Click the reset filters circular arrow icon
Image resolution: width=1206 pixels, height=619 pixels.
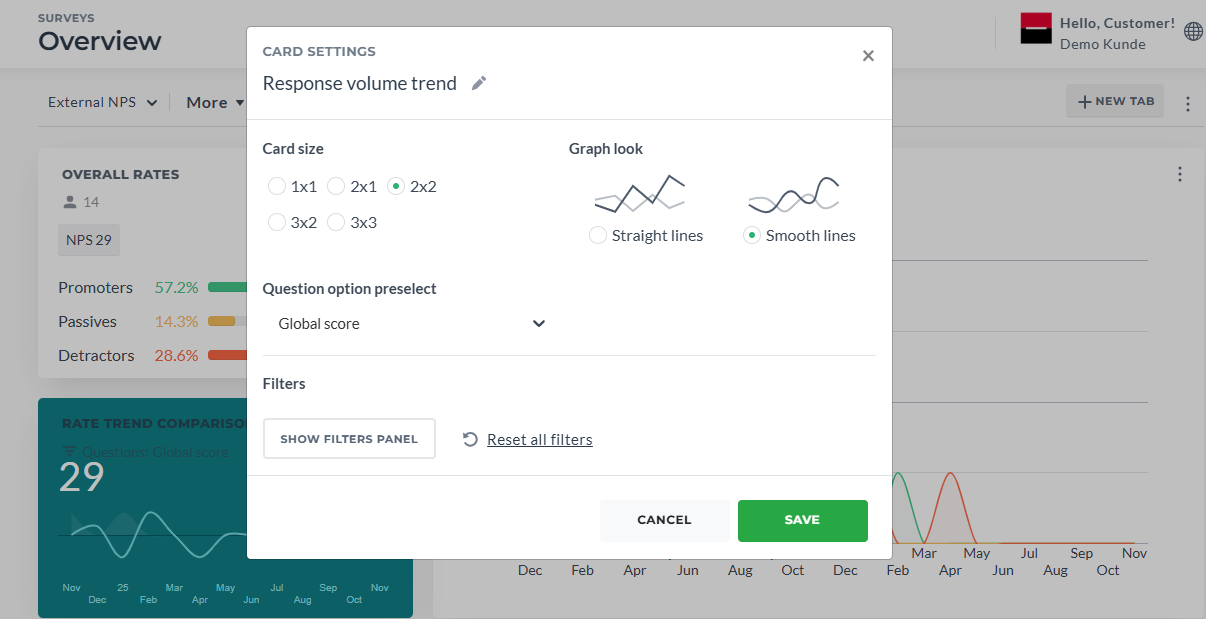coord(471,439)
